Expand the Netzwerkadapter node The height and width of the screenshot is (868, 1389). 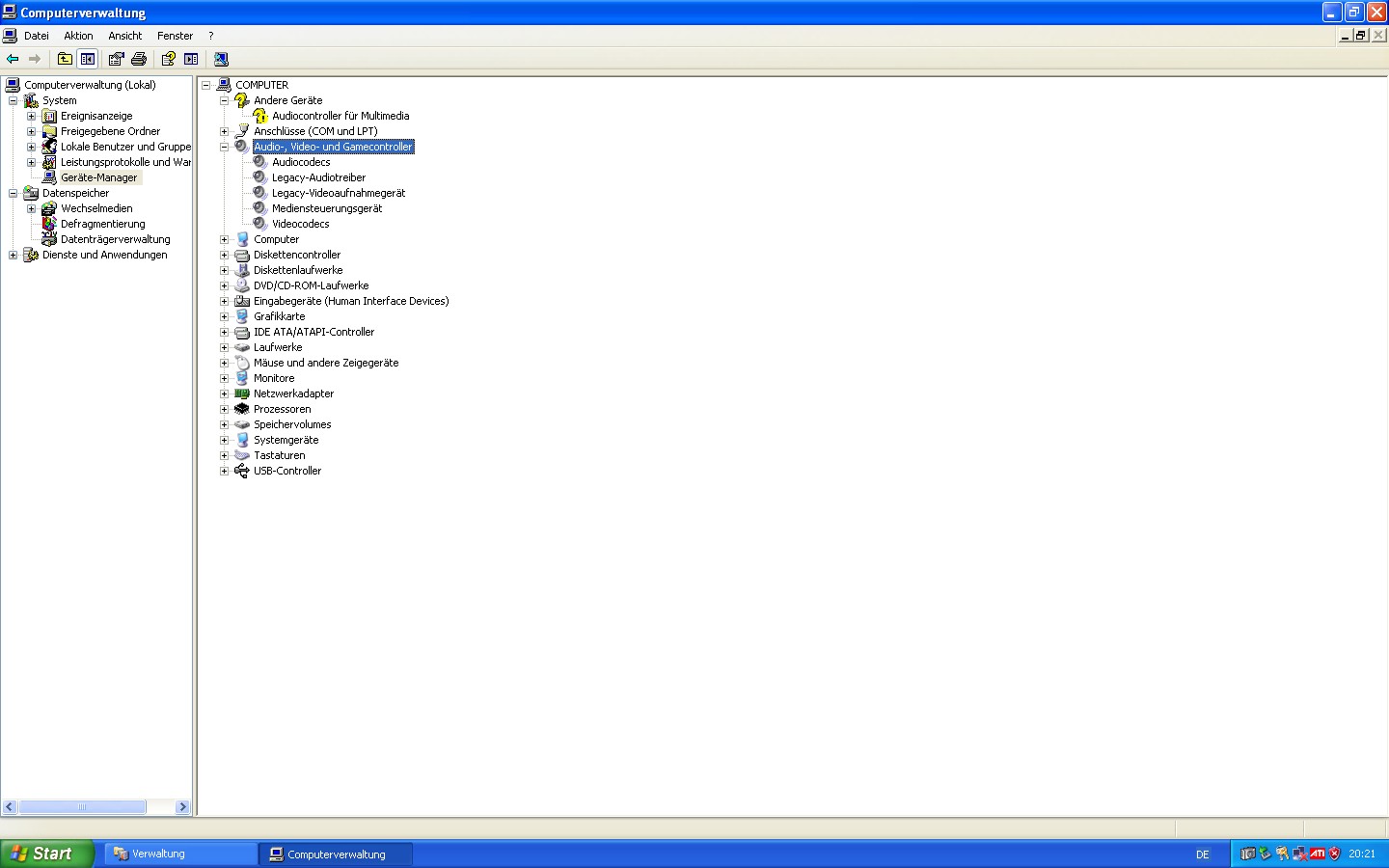(x=225, y=393)
